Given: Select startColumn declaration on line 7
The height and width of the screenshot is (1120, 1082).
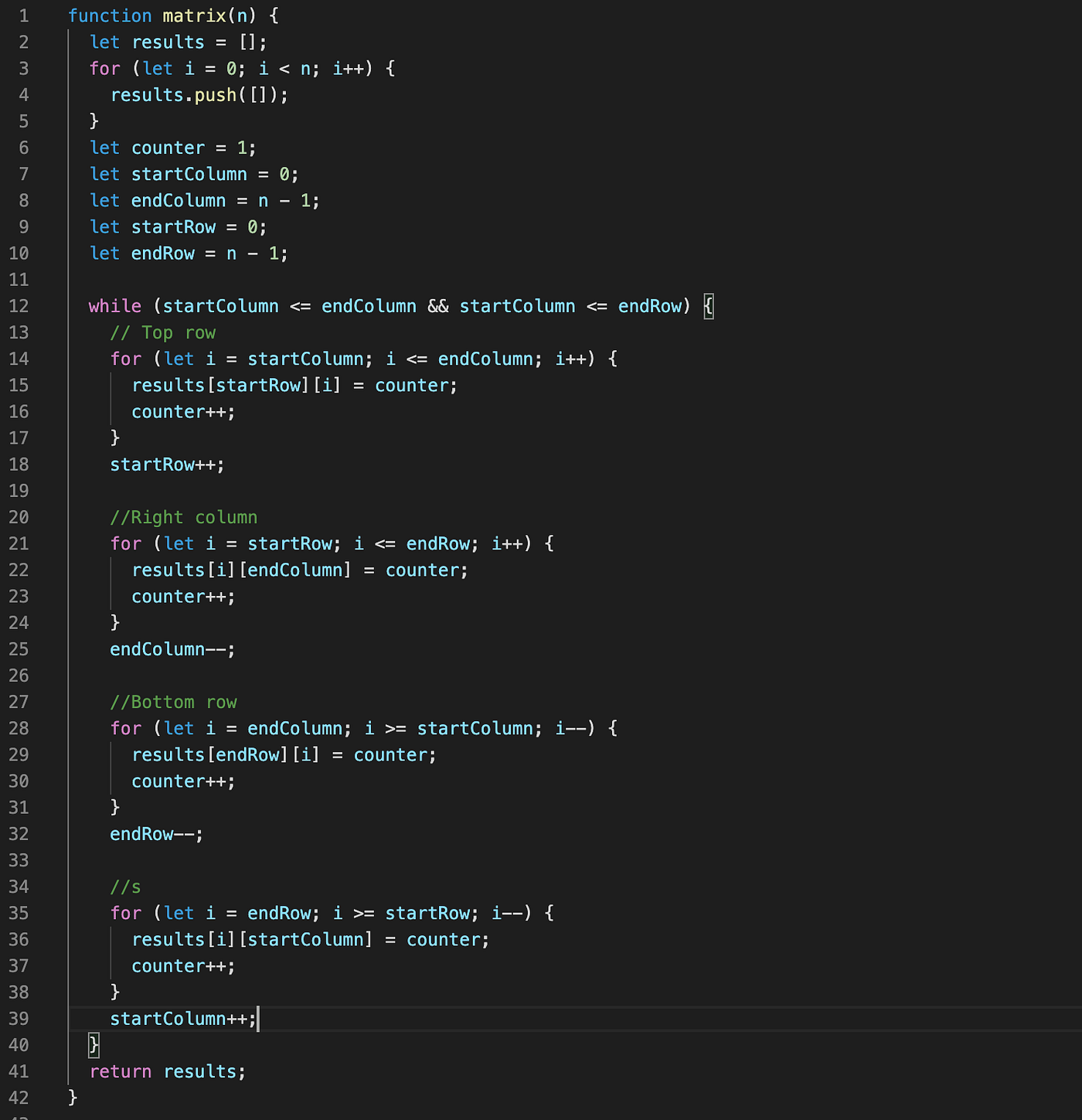Looking at the screenshot, I should click(189, 174).
